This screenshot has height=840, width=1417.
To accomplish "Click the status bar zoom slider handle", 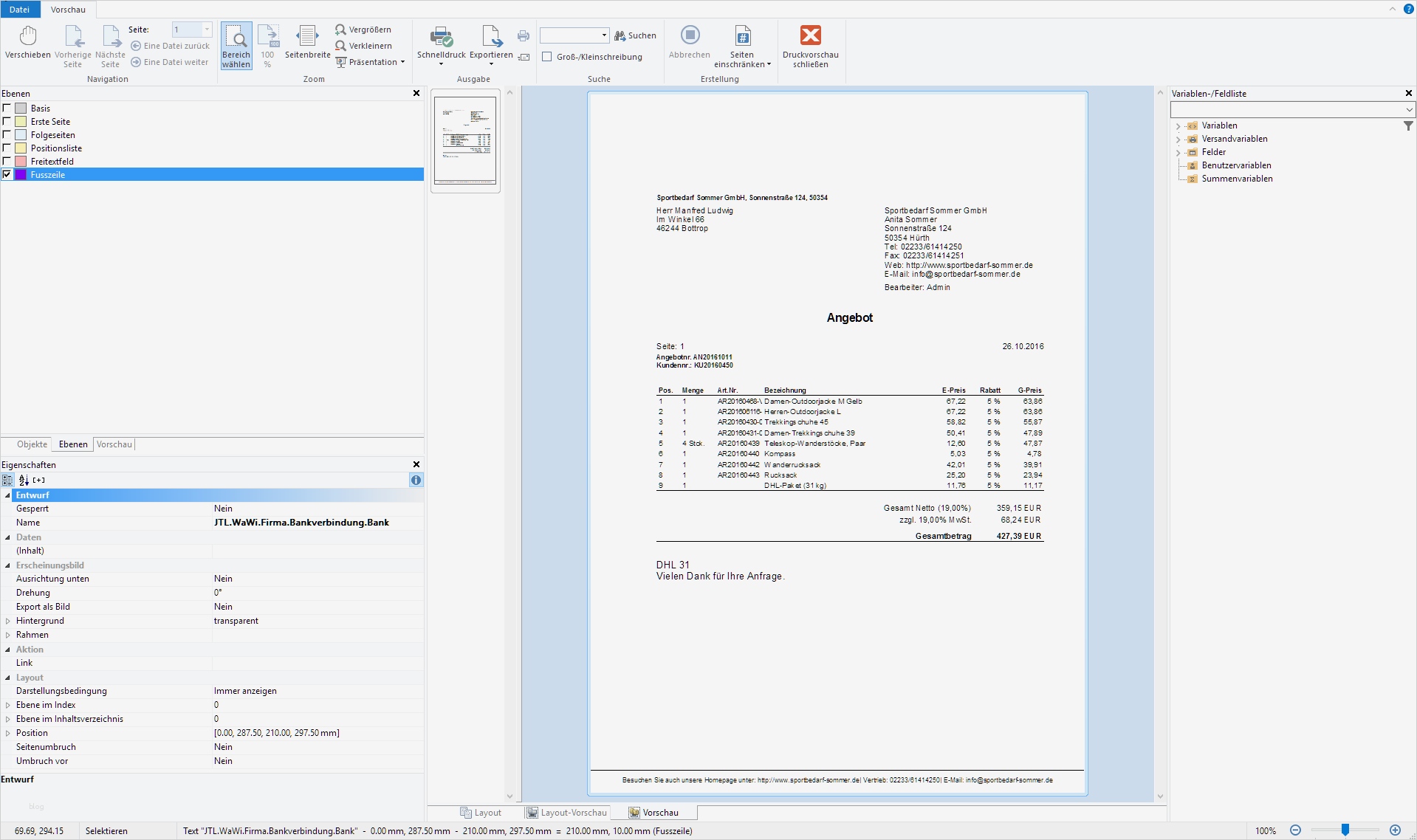I will [x=1345, y=830].
